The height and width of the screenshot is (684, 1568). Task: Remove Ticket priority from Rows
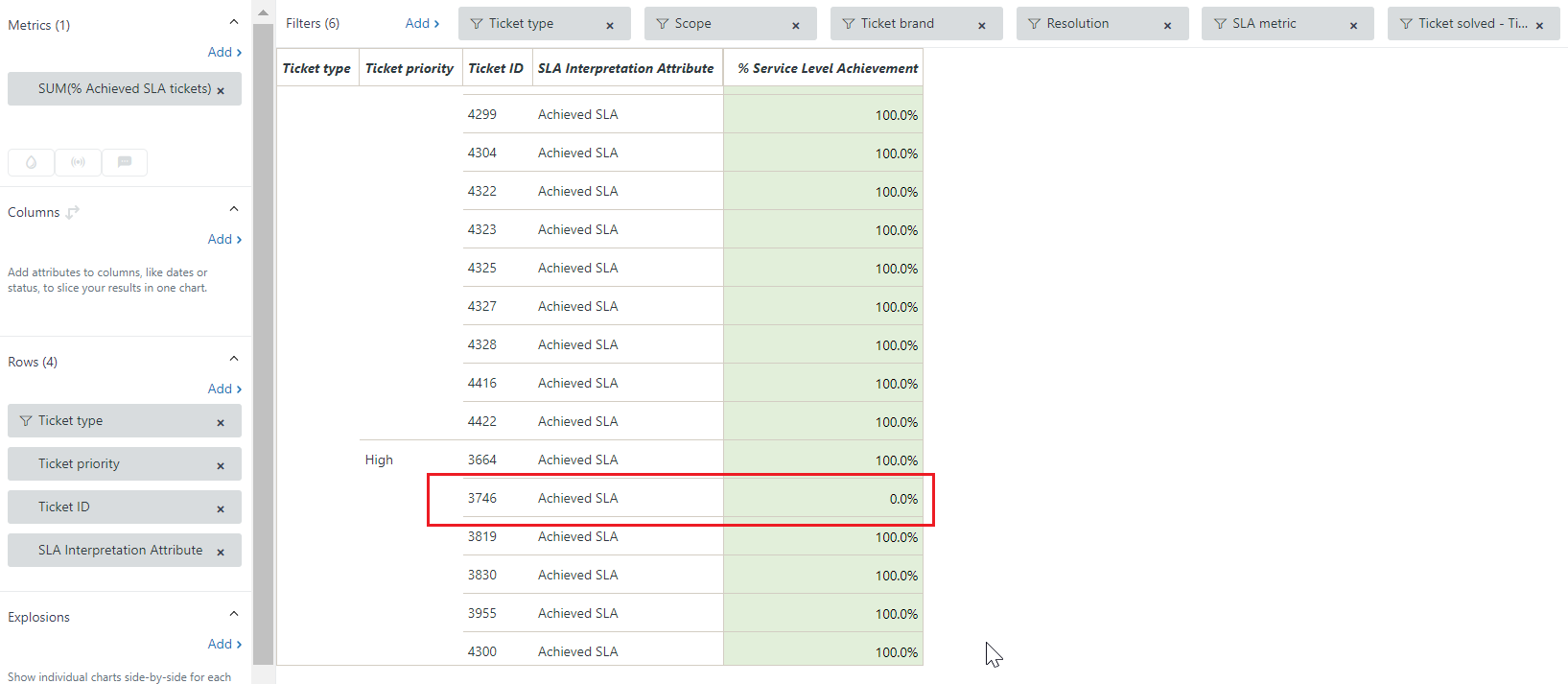tap(221, 465)
